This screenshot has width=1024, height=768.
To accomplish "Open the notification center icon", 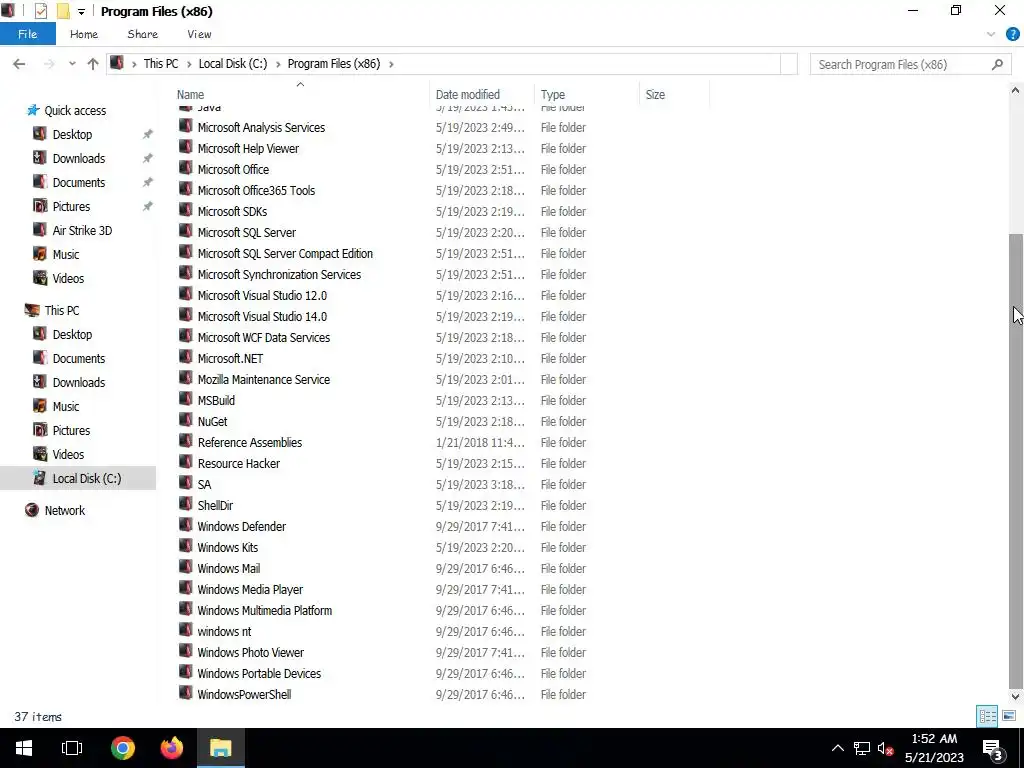I will tap(993, 748).
